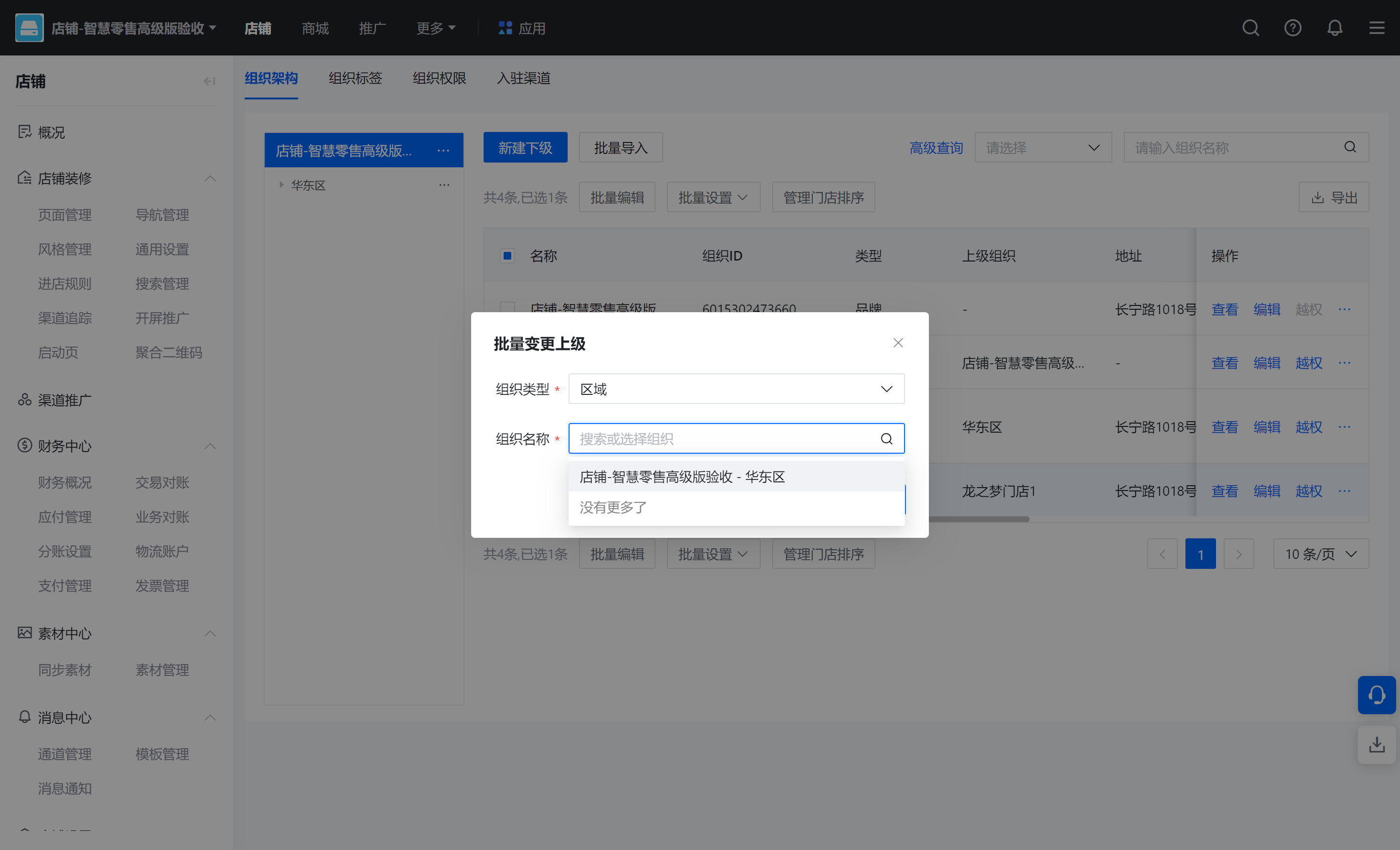
Task: Click the top 管理门店排序 button
Action: (x=823, y=197)
